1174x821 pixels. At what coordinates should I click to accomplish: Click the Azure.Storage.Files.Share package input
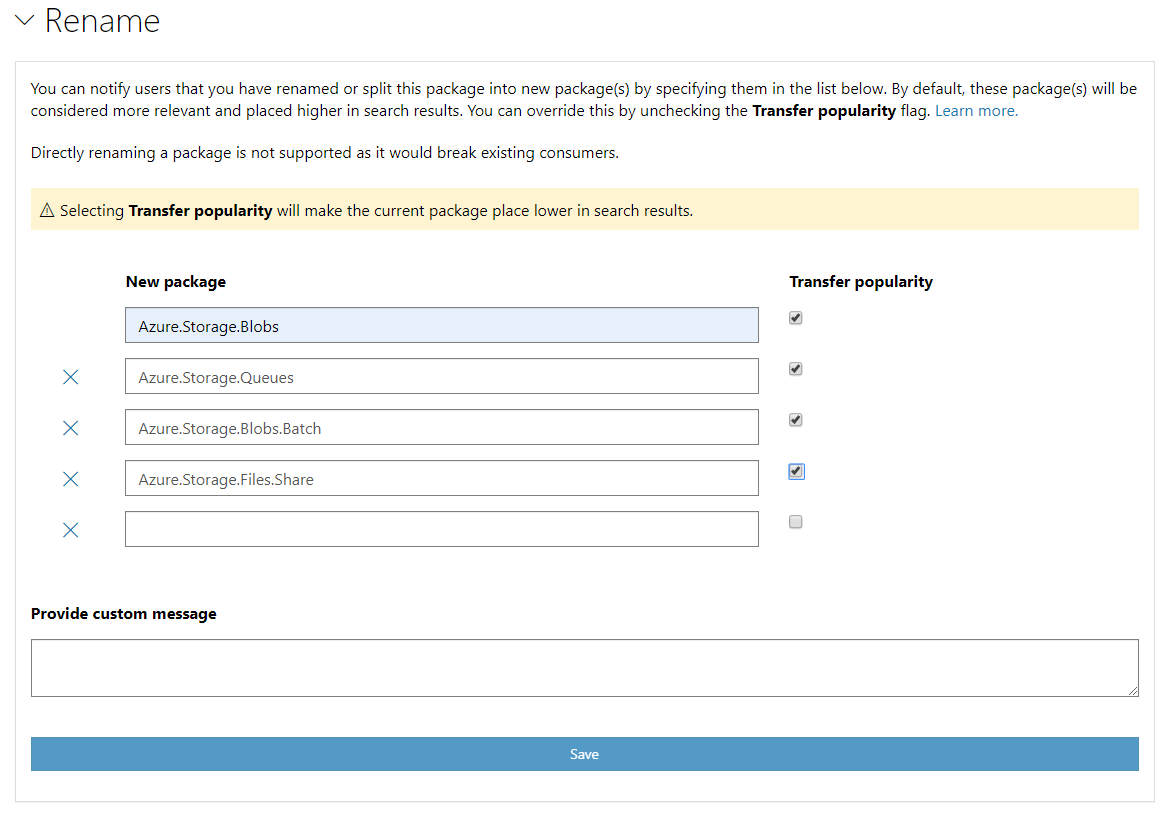(x=442, y=478)
